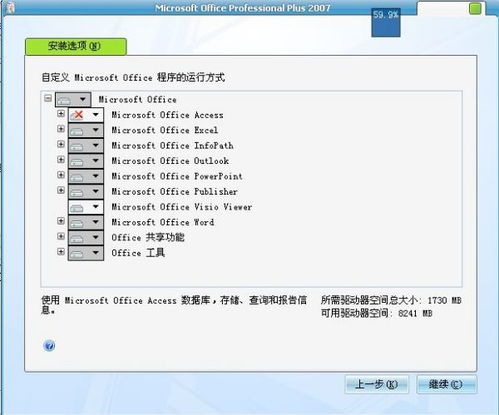Click the 自定义 Microsoft Office 程序的运行方式 heading

click(x=133, y=78)
